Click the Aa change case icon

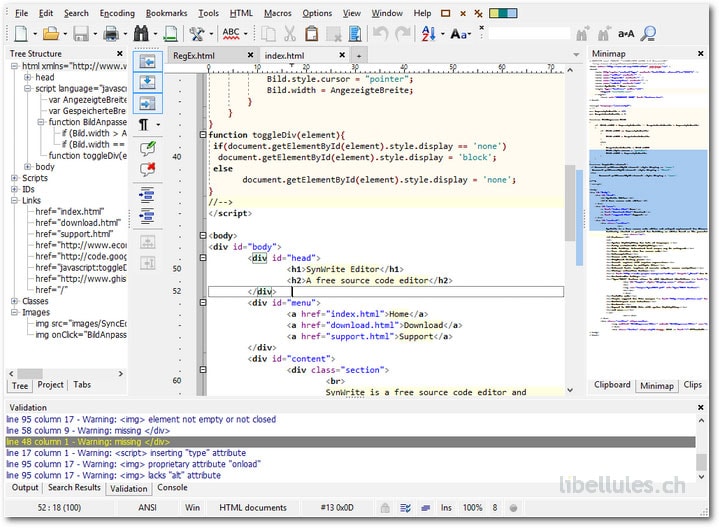point(459,34)
